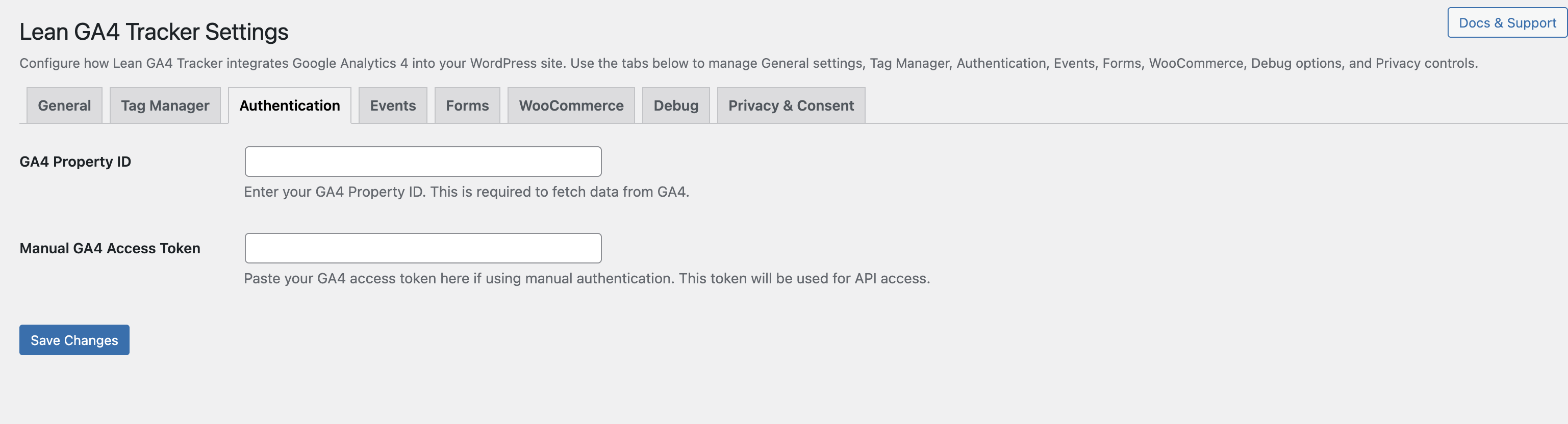The height and width of the screenshot is (424, 1568).
Task: Click into the Manual GA4 Access Token field
Action: point(423,248)
